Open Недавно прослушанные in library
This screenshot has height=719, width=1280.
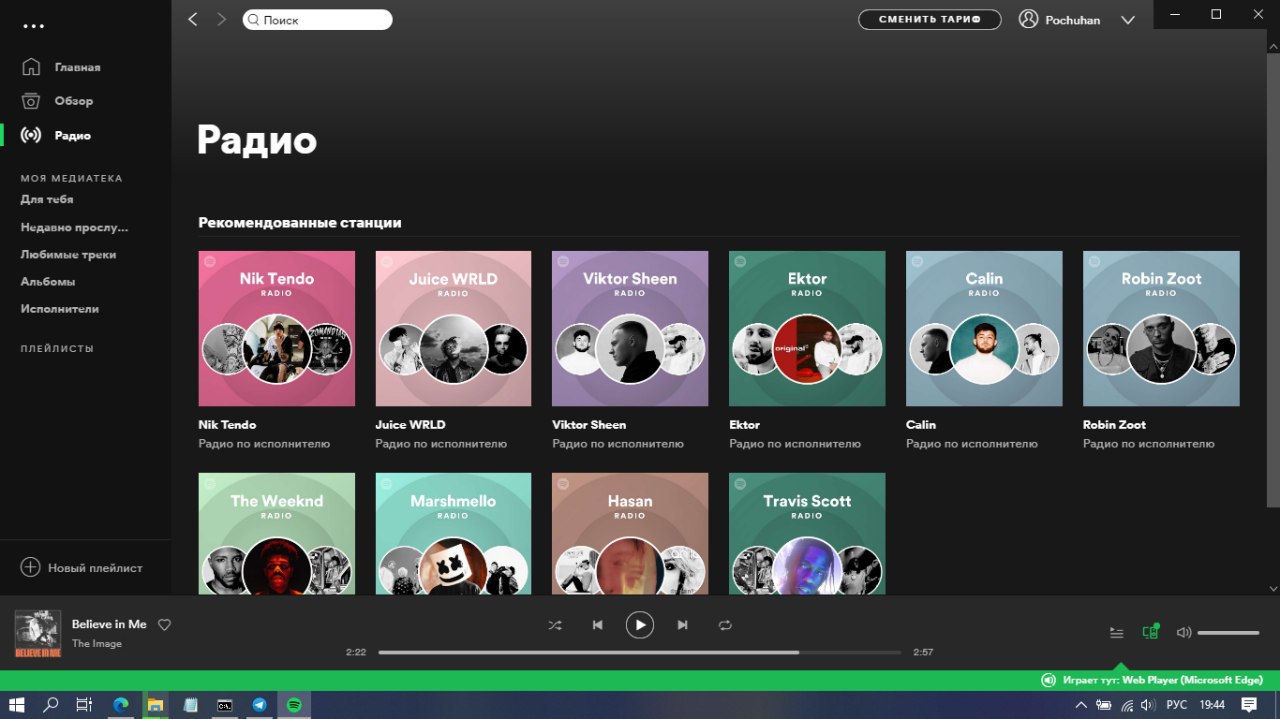(x=74, y=227)
